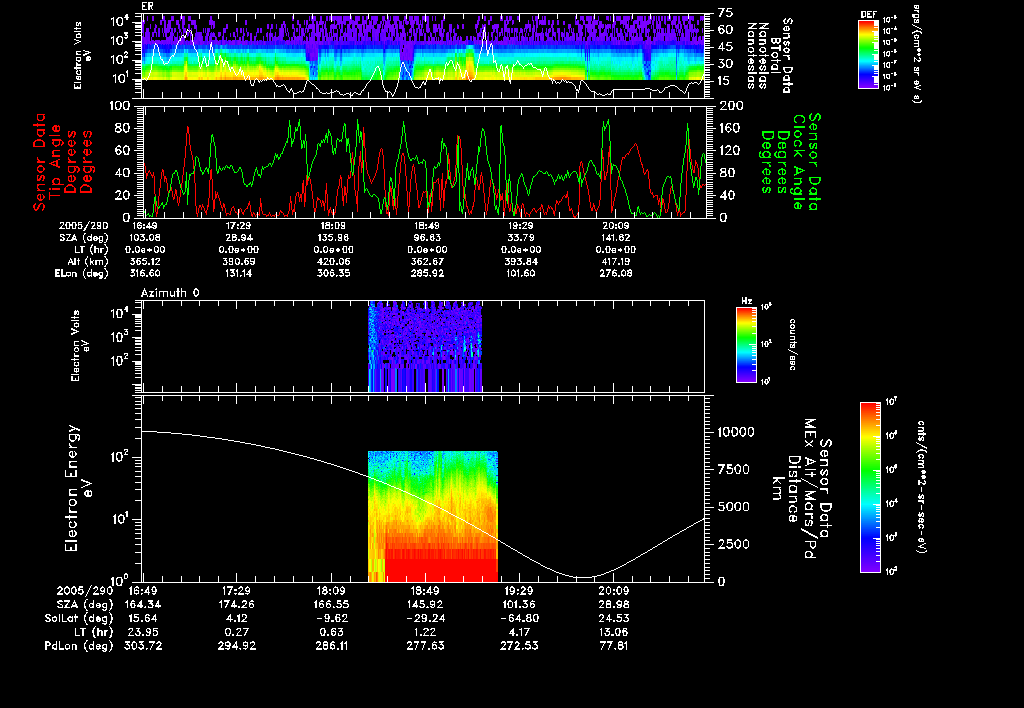Viewport: 1024px width, 708px height.
Task: Click SZA value 166.55
Action: click(x=331, y=605)
